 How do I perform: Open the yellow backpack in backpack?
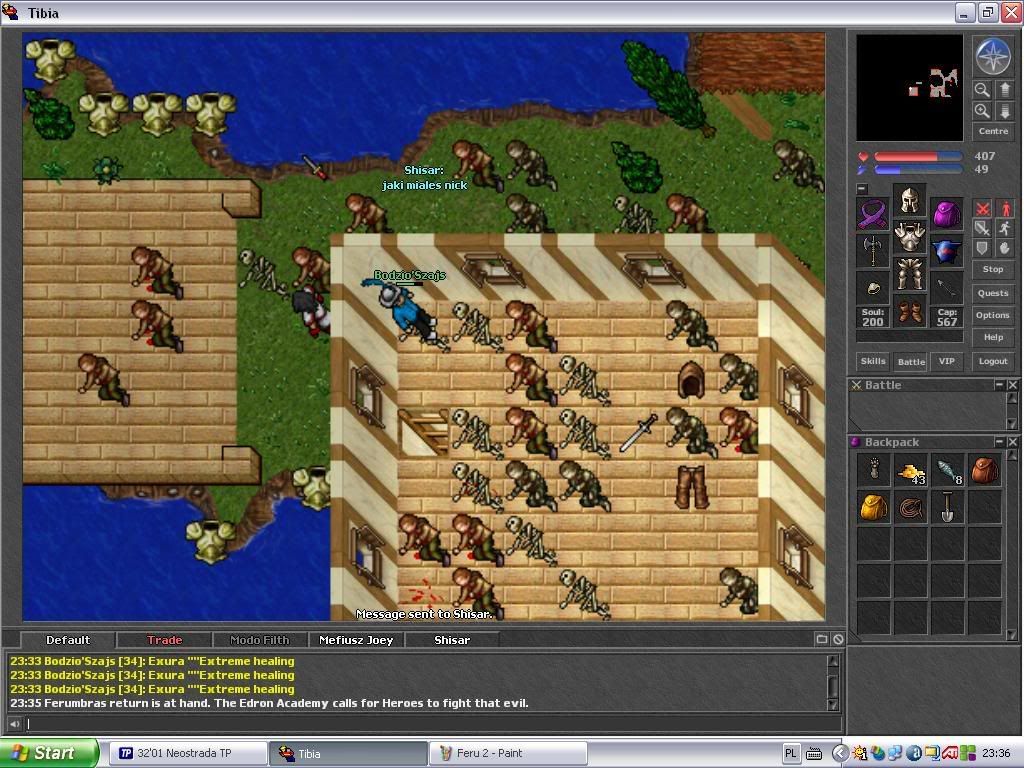(874, 507)
